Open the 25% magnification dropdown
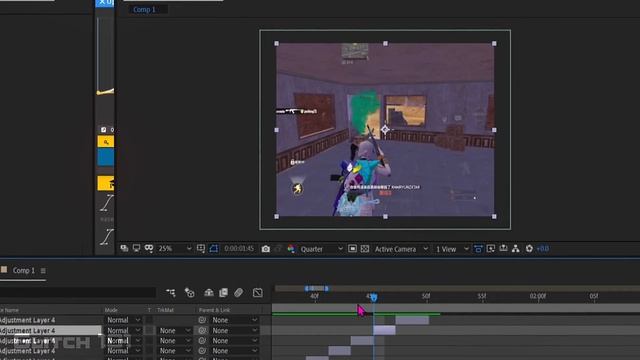Viewport: 640px width, 360px height. point(175,249)
